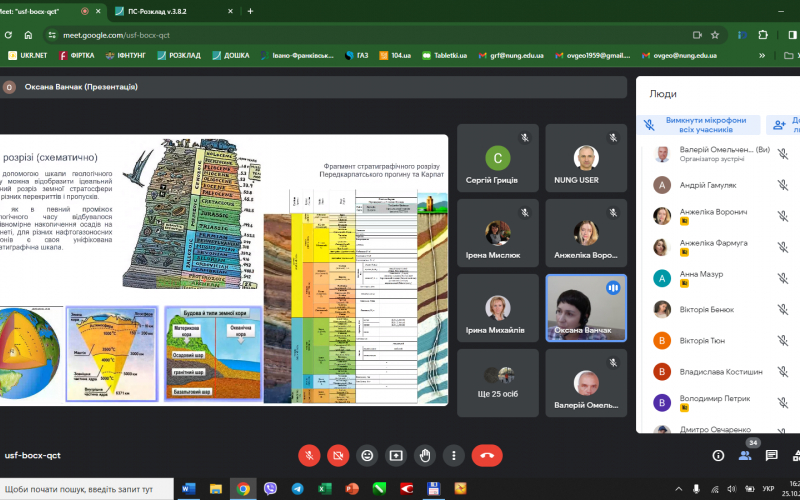This screenshot has height=500, width=800.
Task: Show 'Ще 25 осіб' remaining participants
Action: click(497, 383)
